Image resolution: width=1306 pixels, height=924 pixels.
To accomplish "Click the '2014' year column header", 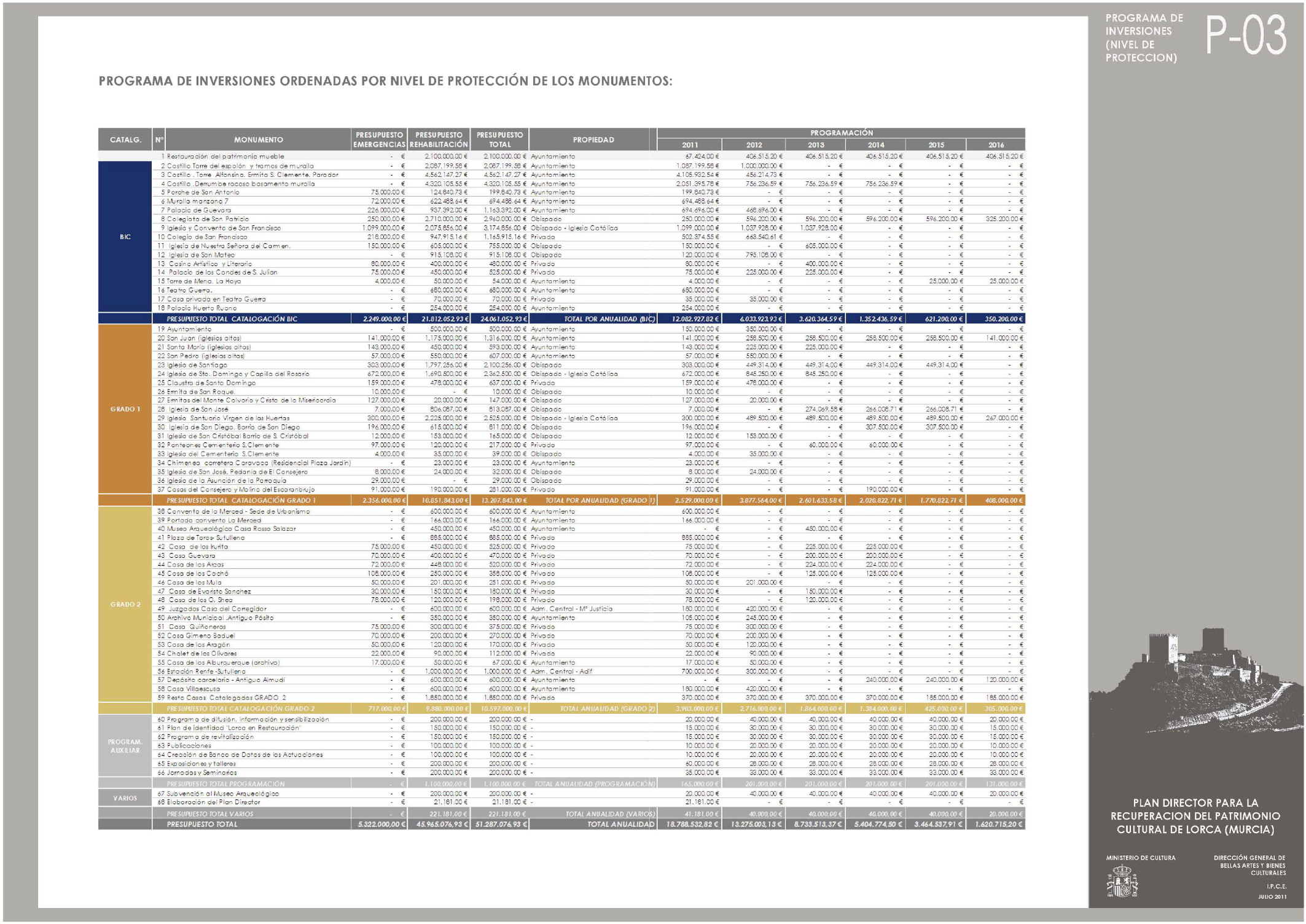I will 876,145.
